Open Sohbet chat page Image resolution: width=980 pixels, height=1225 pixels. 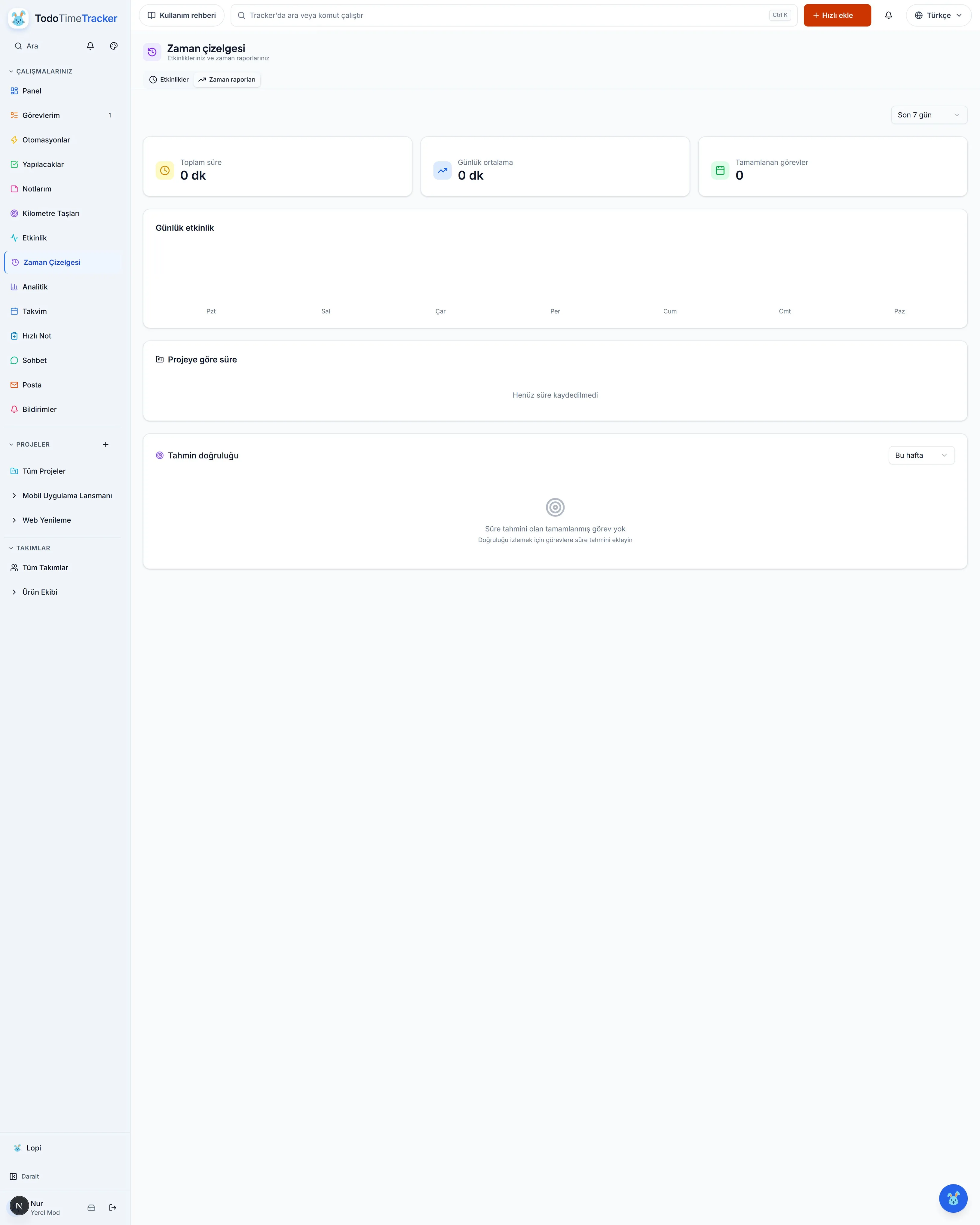tap(63, 360)
